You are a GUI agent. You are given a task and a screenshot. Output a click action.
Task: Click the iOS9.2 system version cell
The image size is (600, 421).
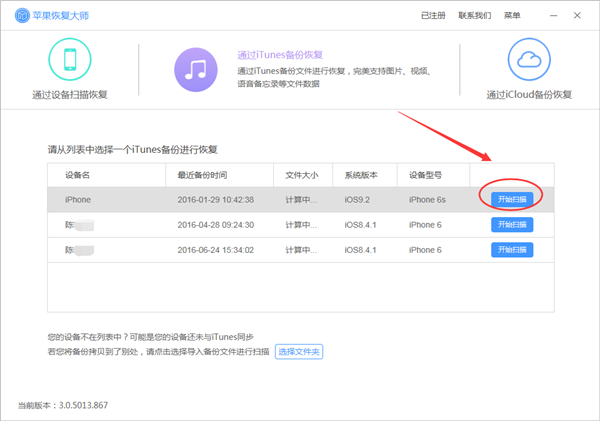[x=357, y=200]
